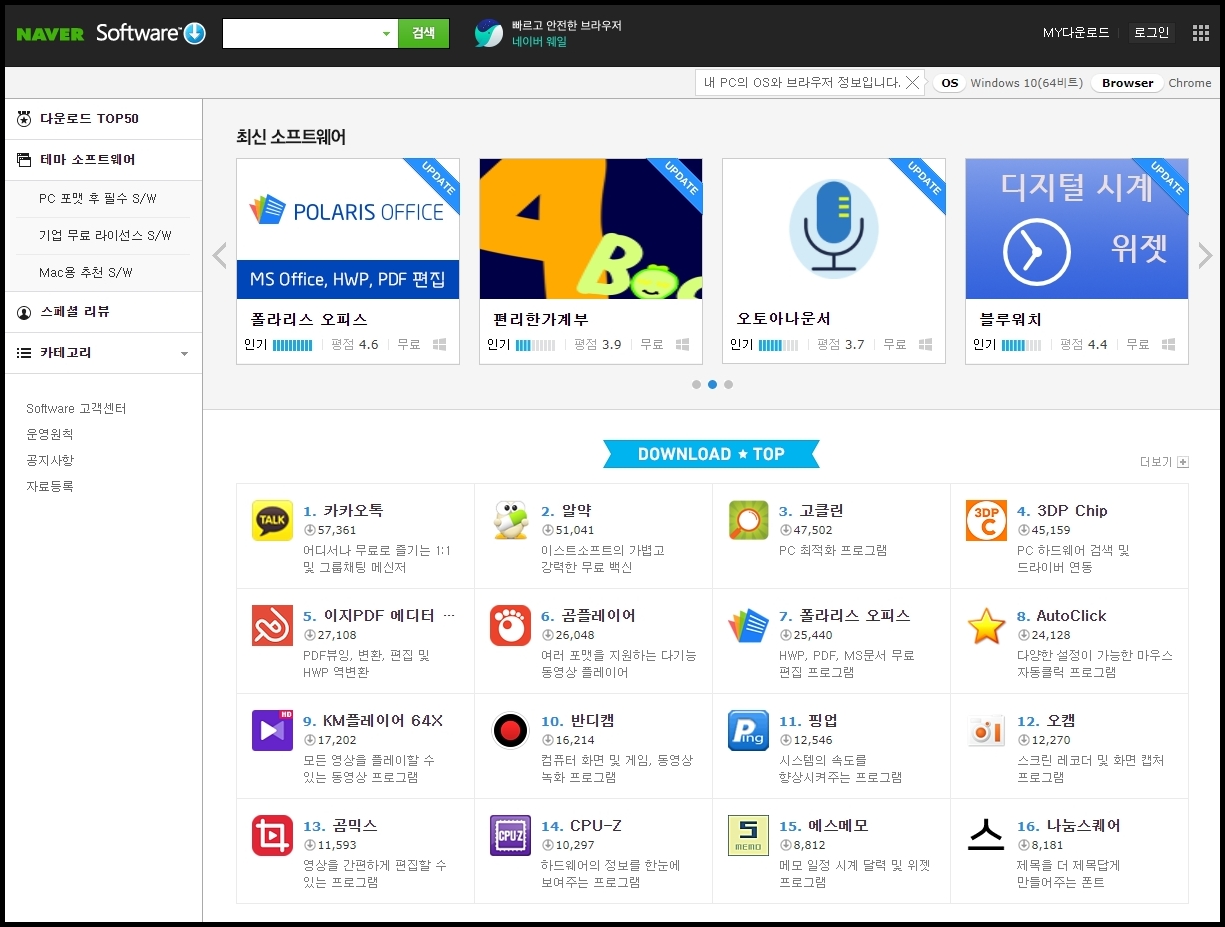Open 운영원칙 link
This screenshot has width=1225, height=927.
click(50, 435)
